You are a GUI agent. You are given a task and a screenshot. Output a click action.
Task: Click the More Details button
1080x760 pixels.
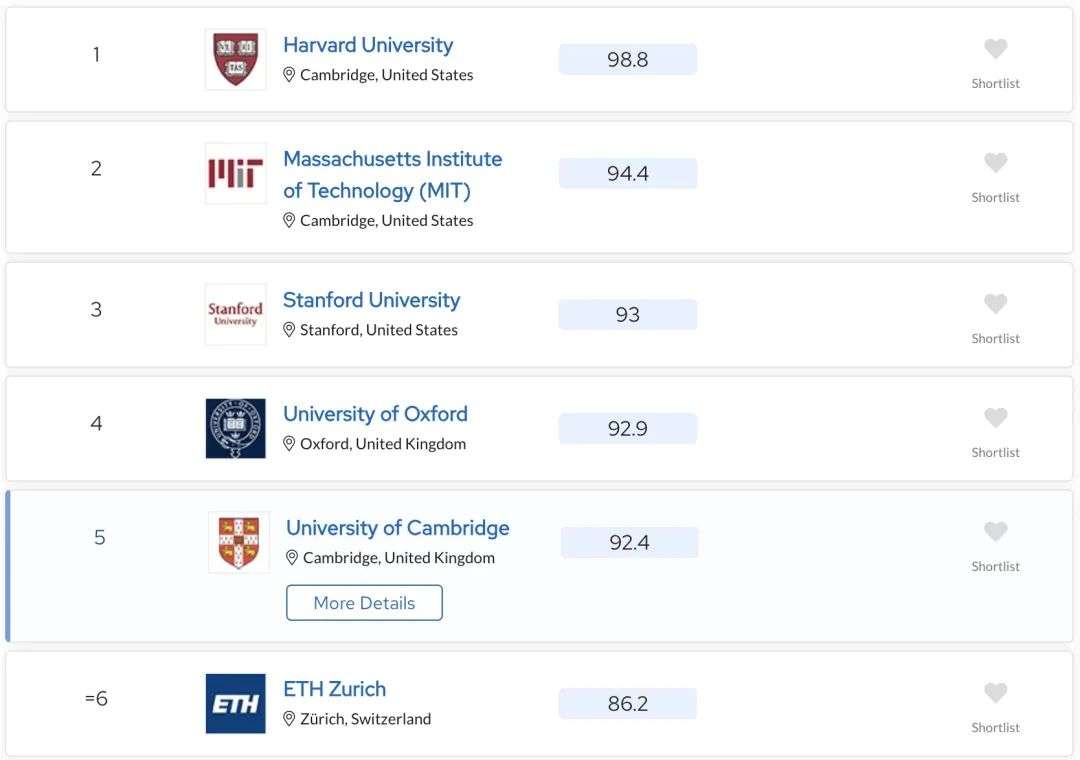[364, 603]
